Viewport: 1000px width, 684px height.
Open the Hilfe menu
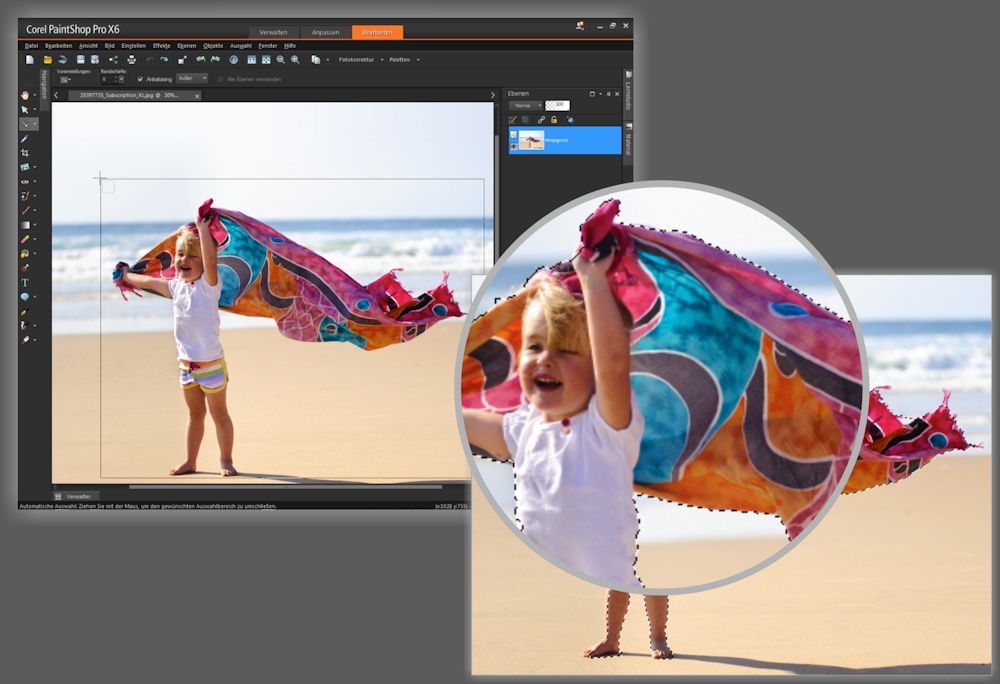(290, 46)
